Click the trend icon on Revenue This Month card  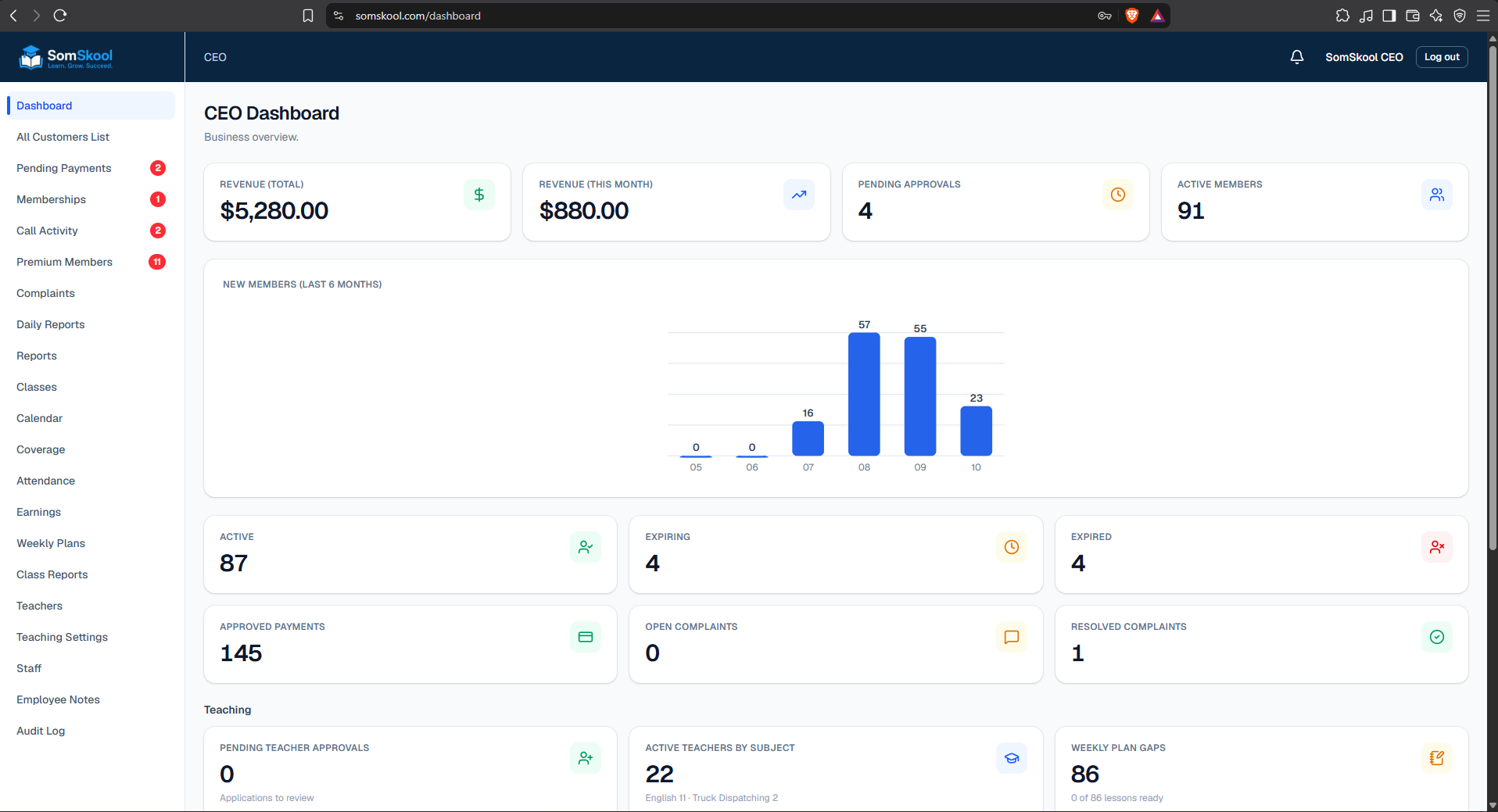pyautogui.click(x=798, y=195)
